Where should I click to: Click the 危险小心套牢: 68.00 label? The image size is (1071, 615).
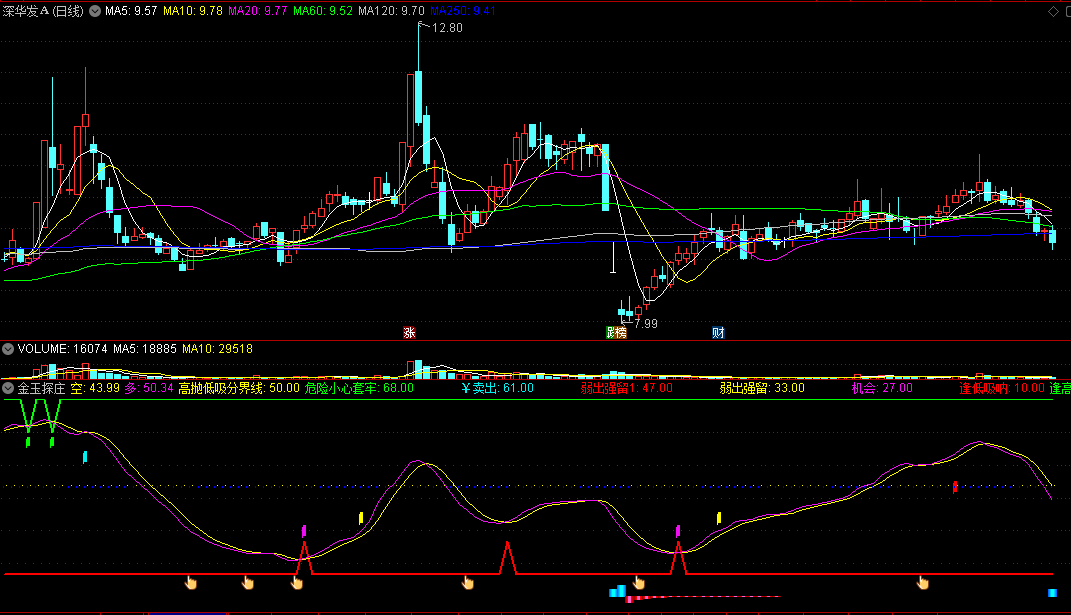click(359, 388)
